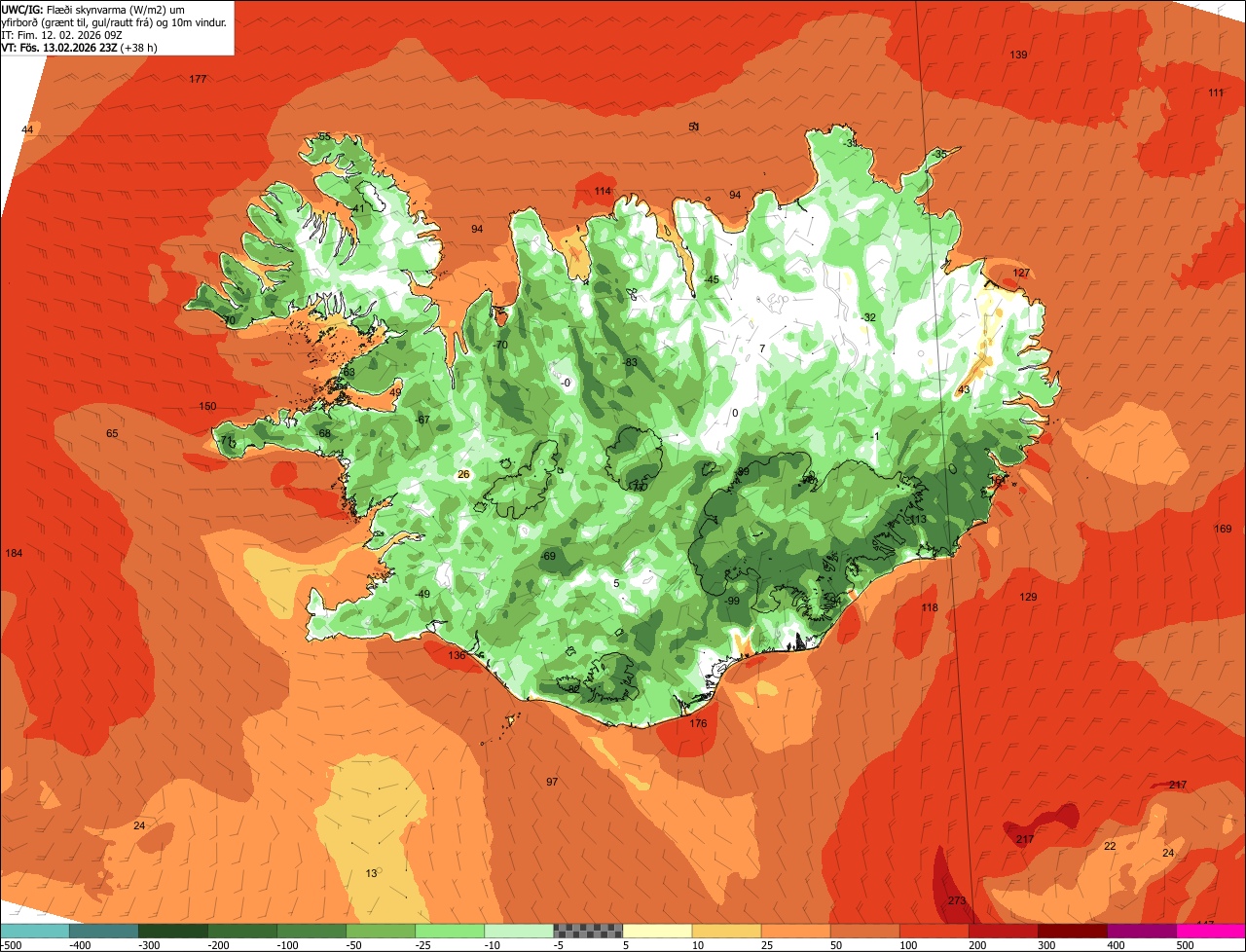Click the map value 13 in the yellow area
The image size is (1246, 952).
(371, 873)
